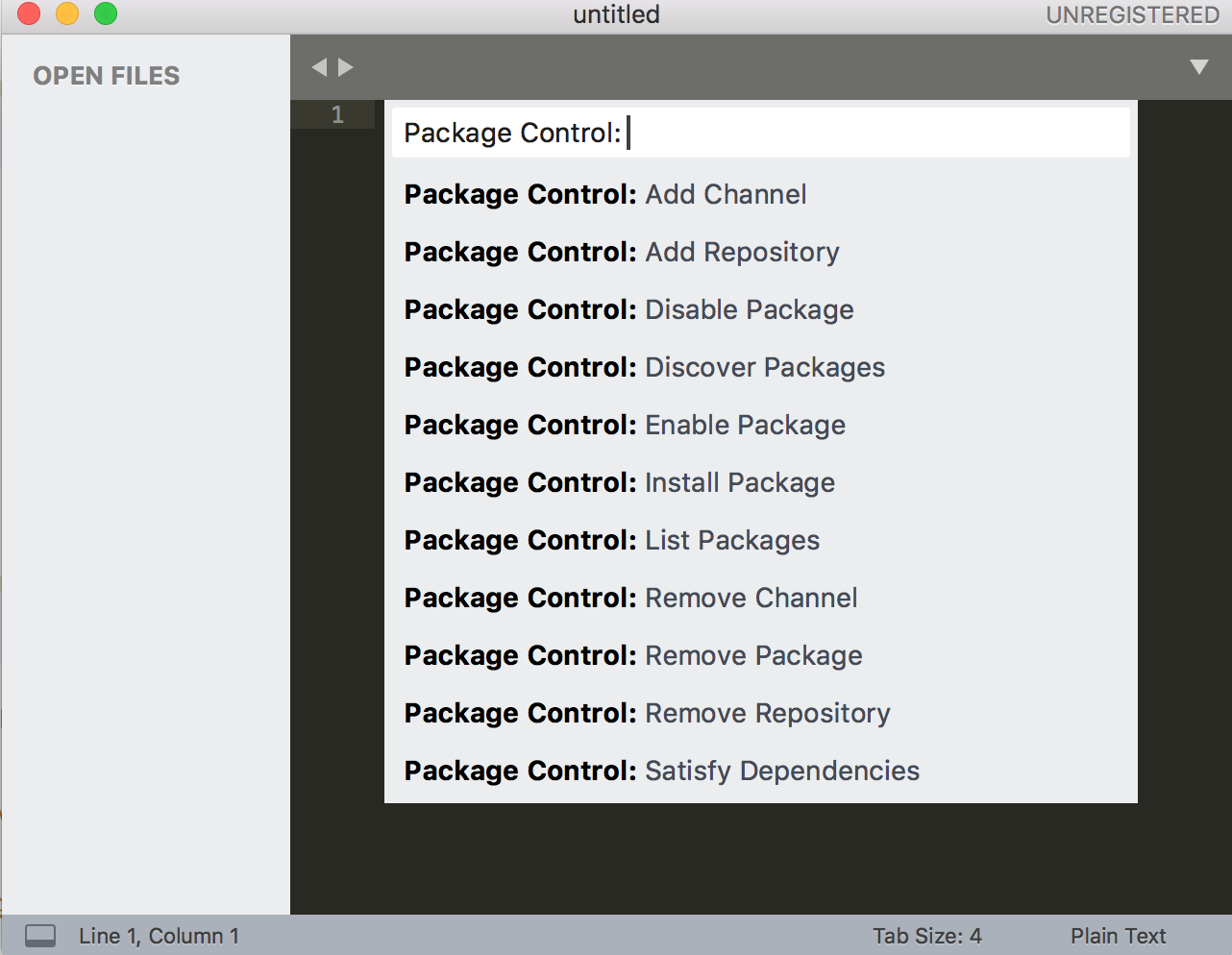Click line number 1 in gutter
The height and width of the screenshot is (955, 1232).
click(337, 114)
